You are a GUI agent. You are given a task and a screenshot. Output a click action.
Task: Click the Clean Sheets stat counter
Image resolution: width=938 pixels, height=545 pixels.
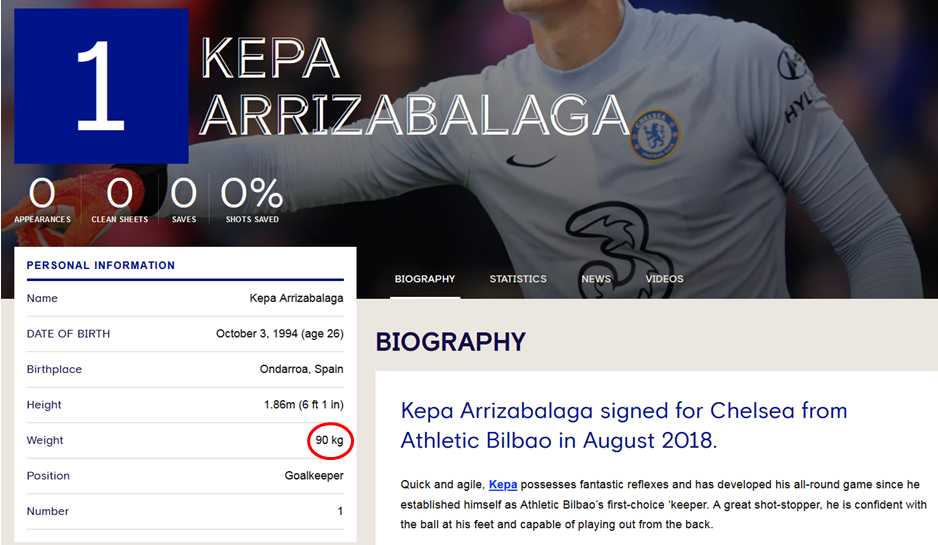[120, 200]
